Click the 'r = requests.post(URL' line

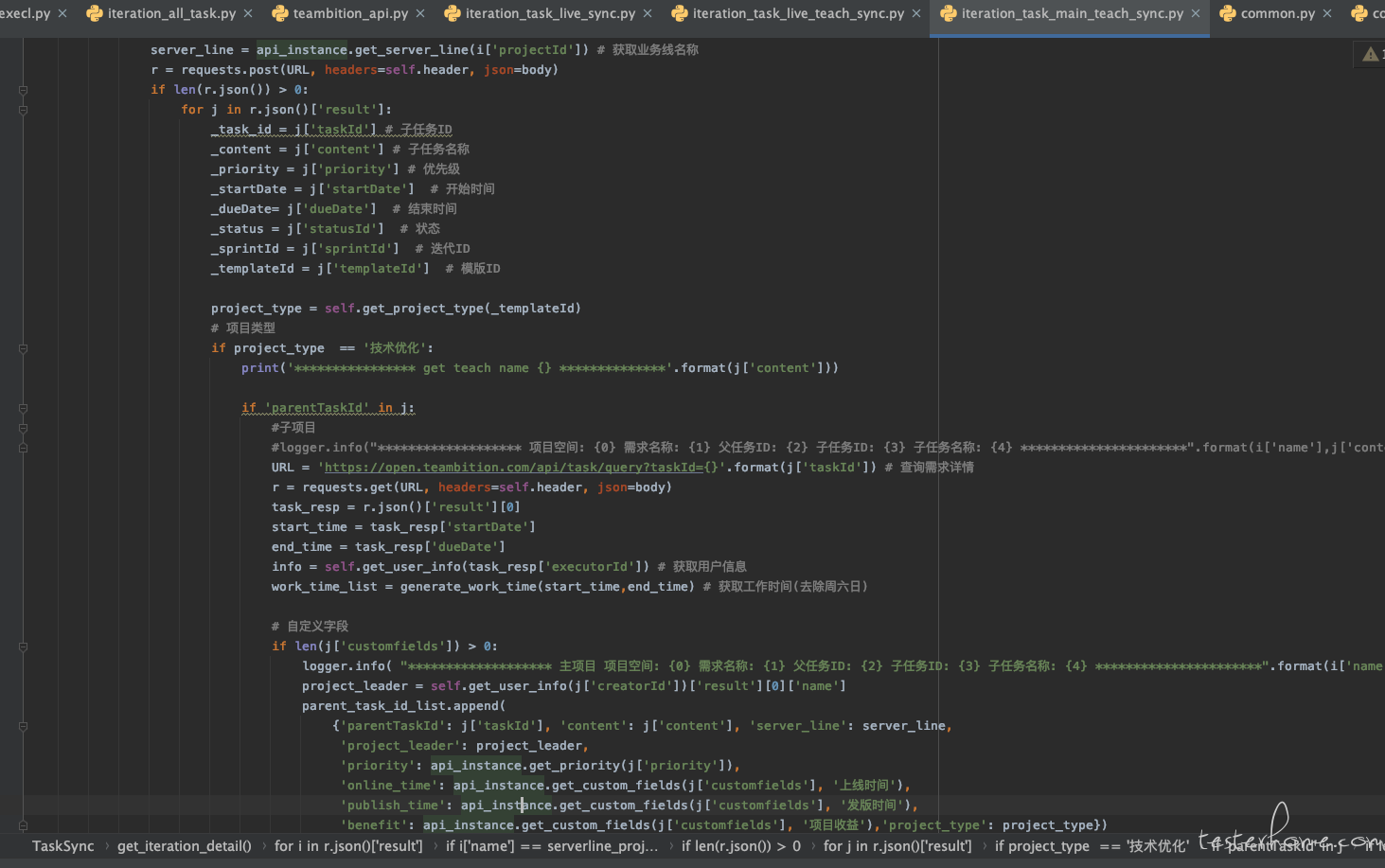tap(354, 70)
